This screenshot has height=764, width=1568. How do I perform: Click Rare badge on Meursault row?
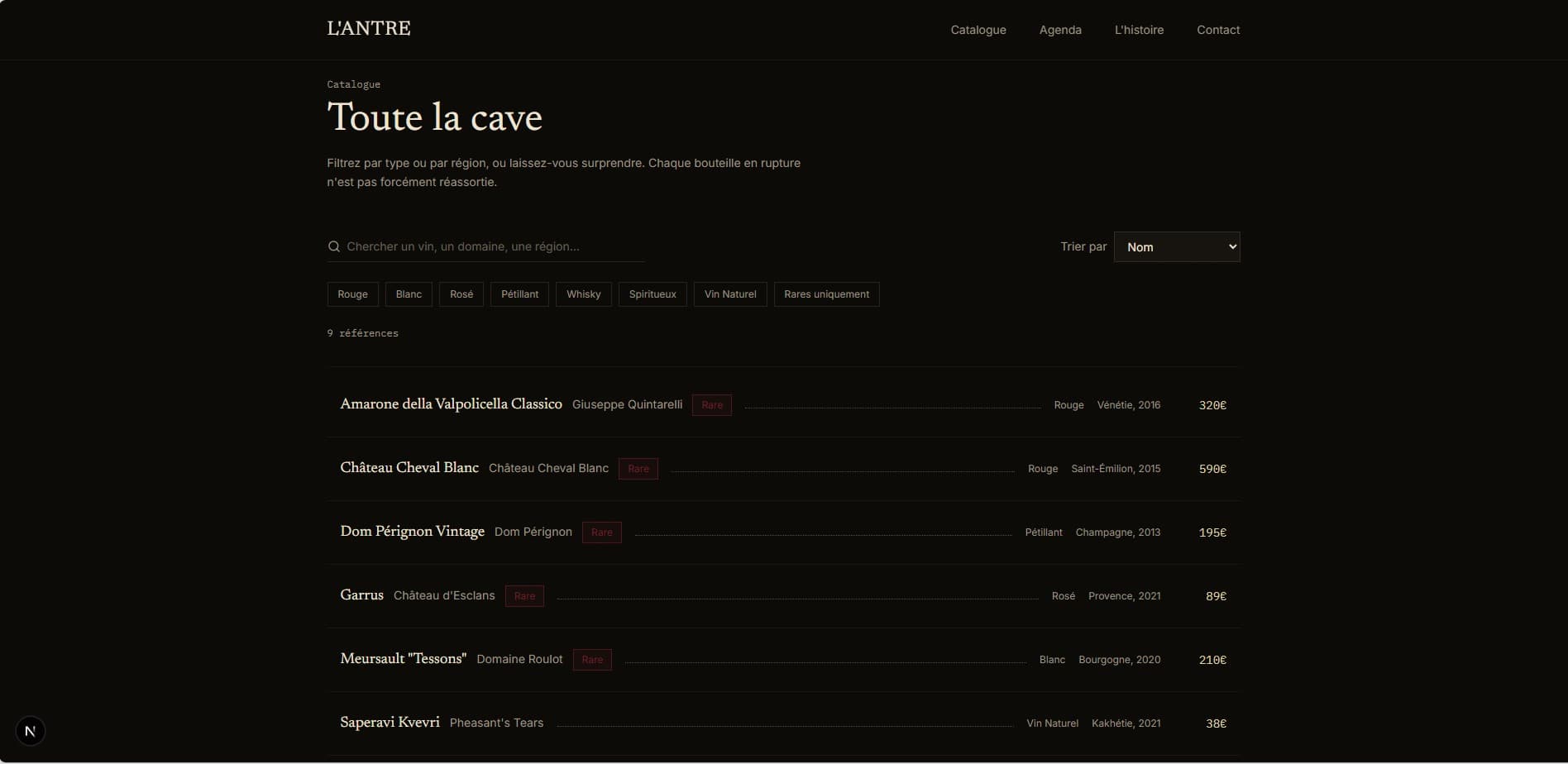coord(592,660)
